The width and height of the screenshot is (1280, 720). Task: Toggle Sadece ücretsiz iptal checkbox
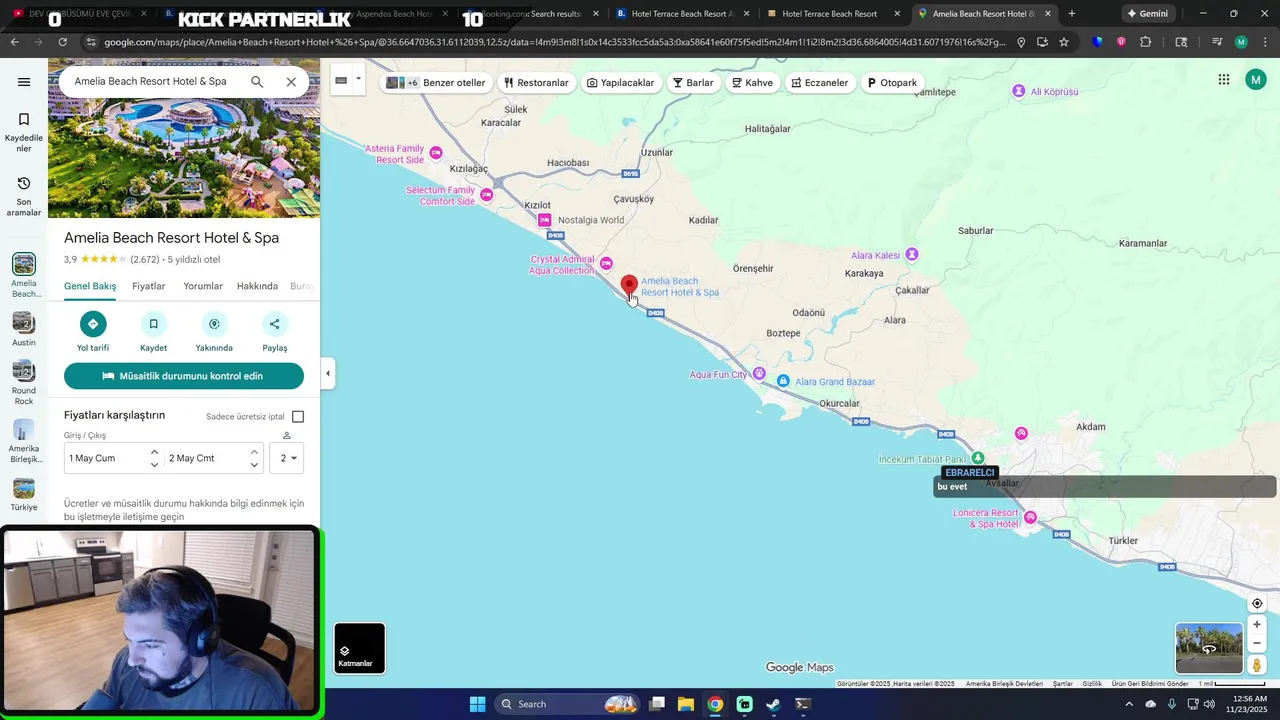298,416
